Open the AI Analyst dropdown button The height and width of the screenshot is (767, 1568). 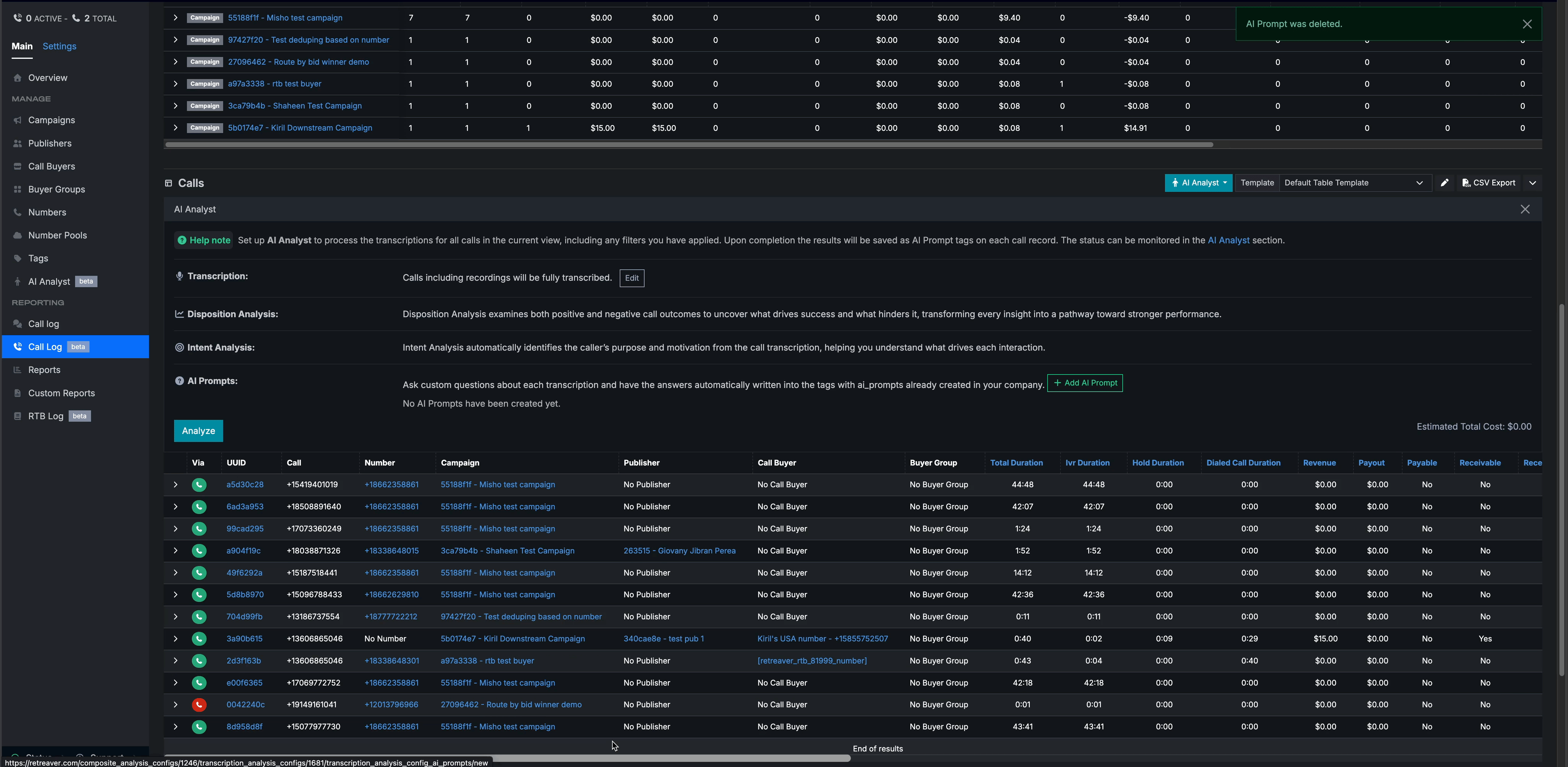[x=1198, y=183]
